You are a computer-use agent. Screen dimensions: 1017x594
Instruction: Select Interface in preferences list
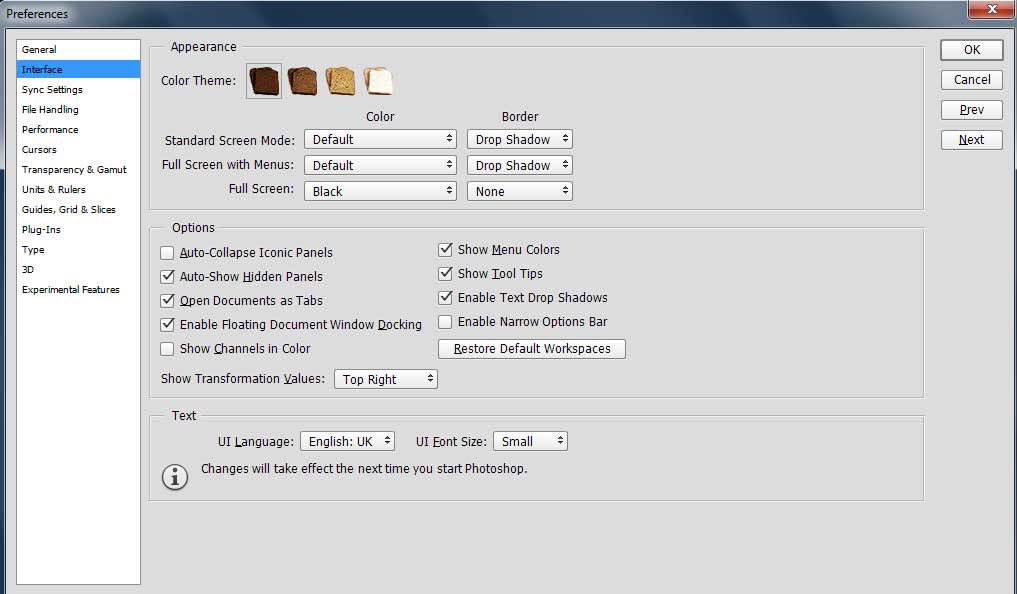click(x=78, y=69)
